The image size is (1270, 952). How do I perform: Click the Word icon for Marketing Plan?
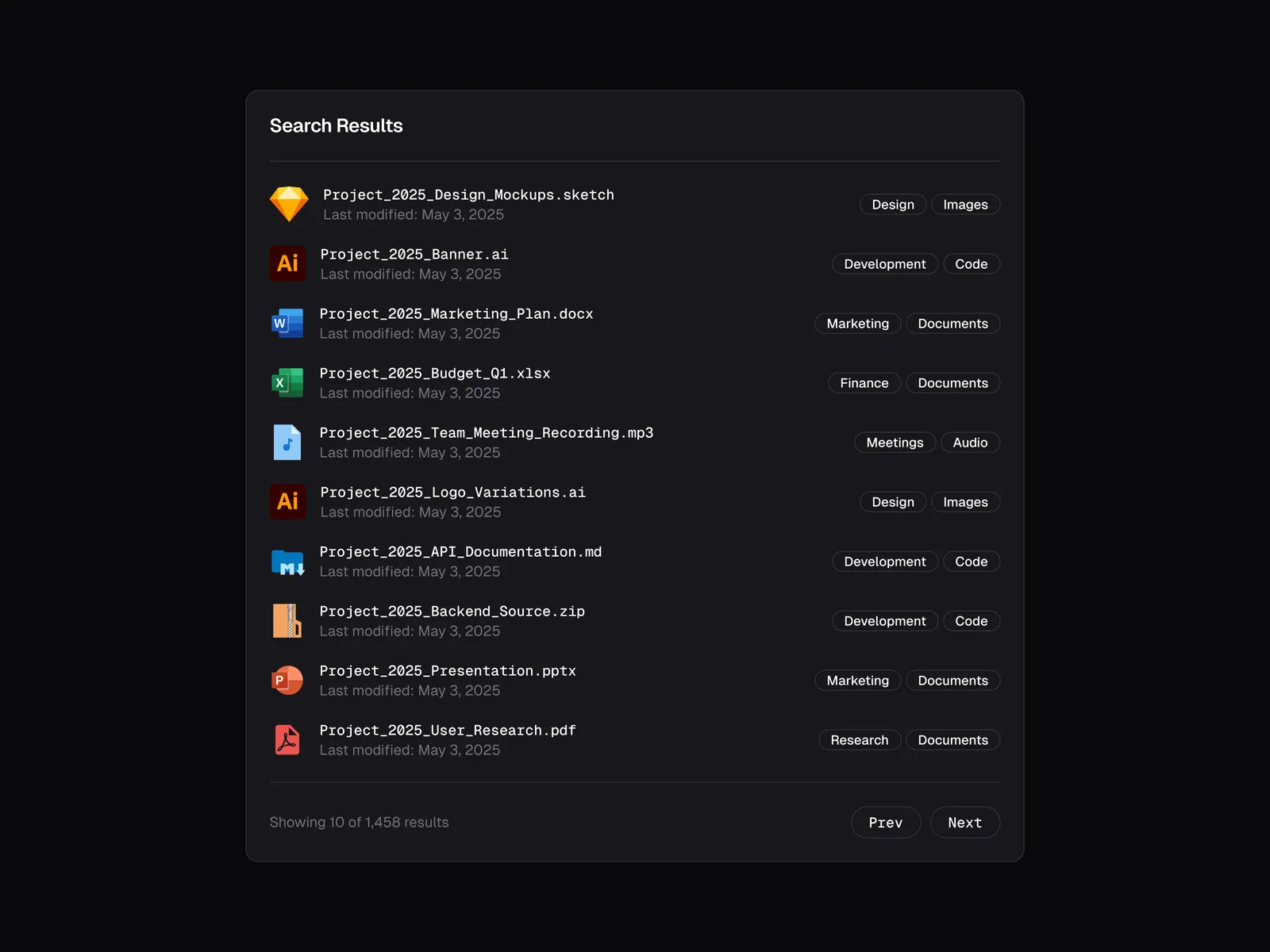coord(287,324)
